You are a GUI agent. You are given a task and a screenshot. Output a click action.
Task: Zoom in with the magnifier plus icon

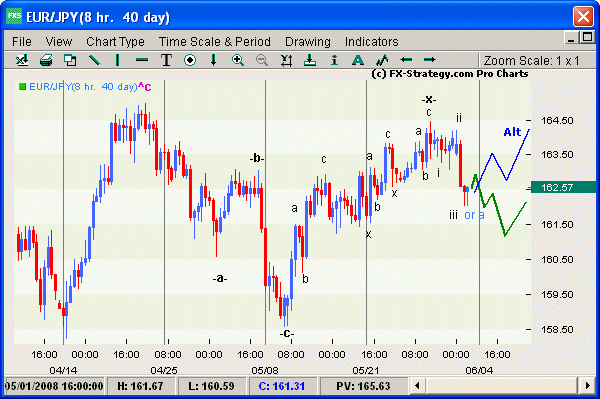click(x=238, y=60)
